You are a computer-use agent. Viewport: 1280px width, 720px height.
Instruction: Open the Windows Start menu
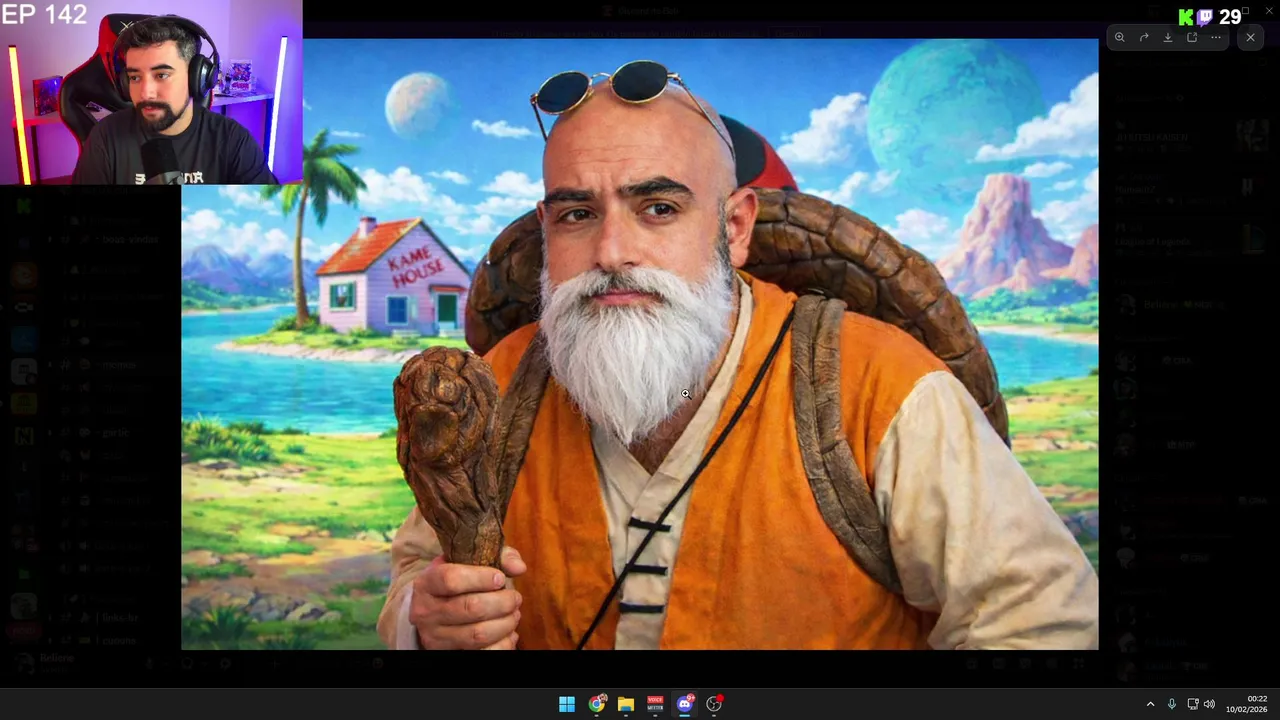(x=567, y=704)
